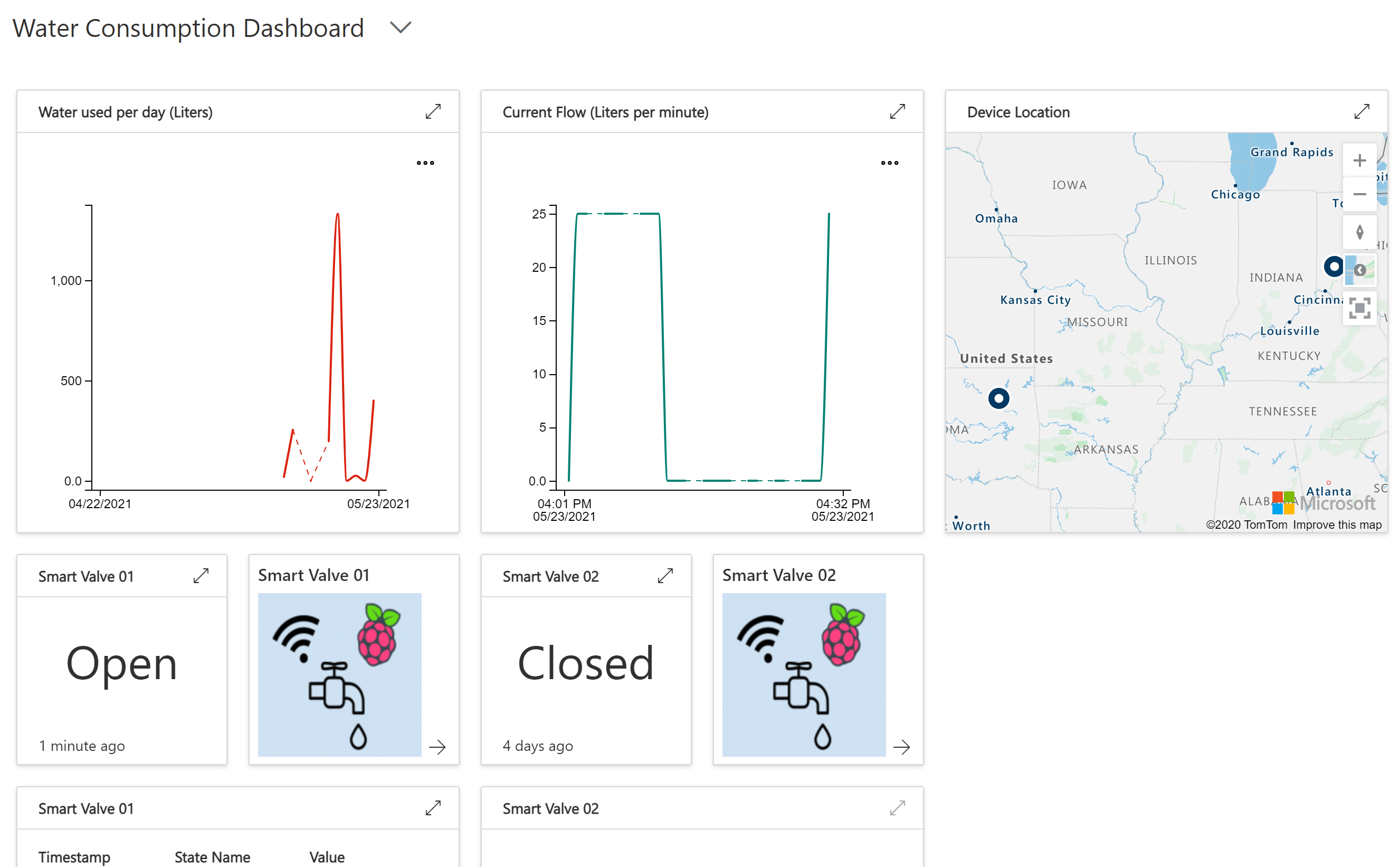
Task: Open the Water Consumption Dashboard dropdown chevron
Action: click(x=400, y=27)
